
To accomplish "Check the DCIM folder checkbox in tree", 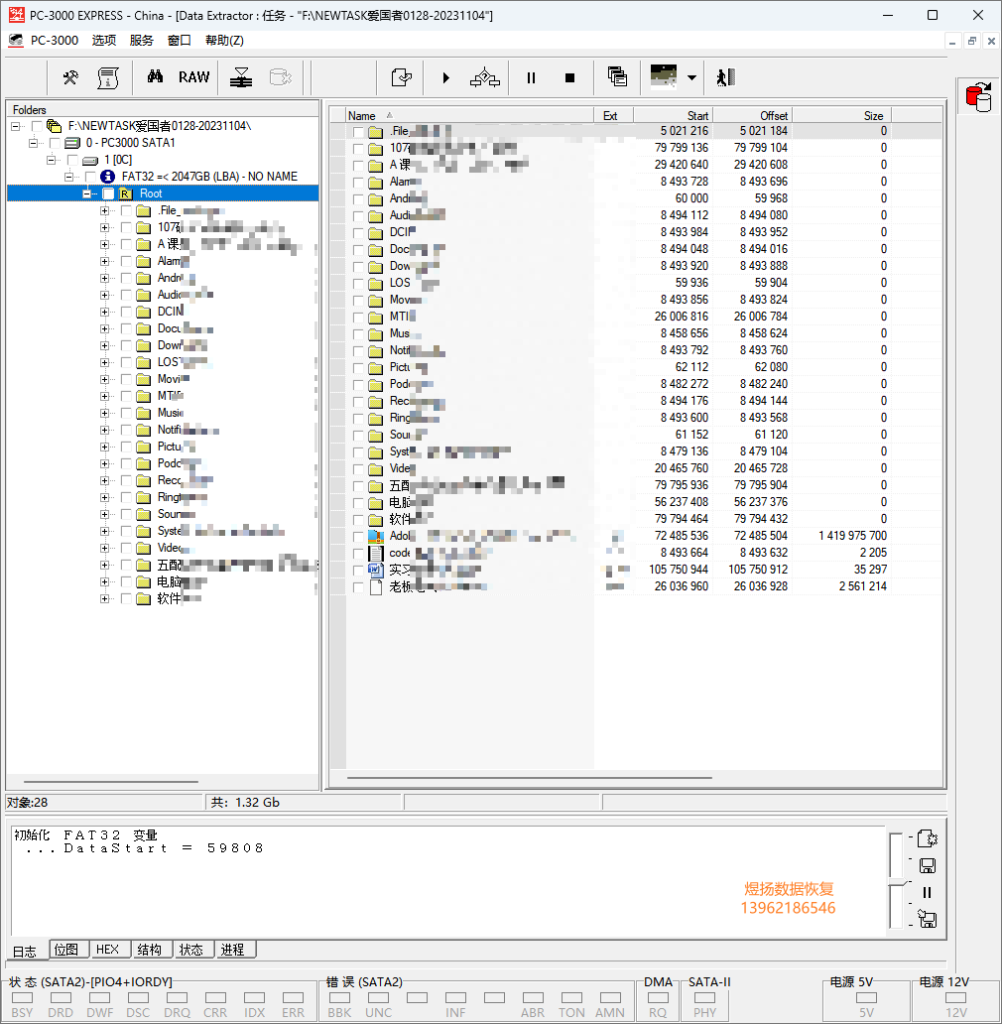I will 126,312.
